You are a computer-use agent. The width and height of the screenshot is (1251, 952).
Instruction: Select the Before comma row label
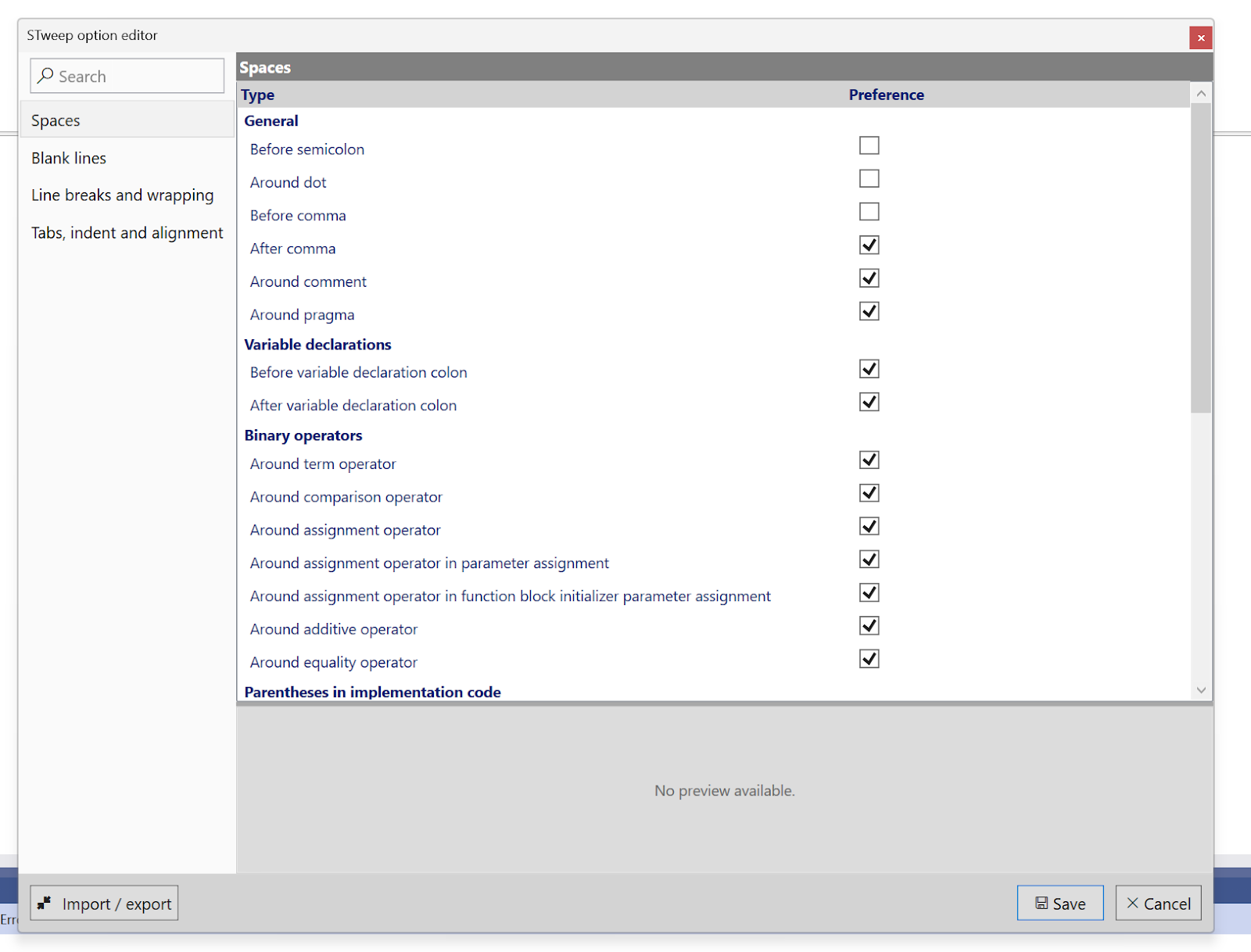tap(298, 216)
